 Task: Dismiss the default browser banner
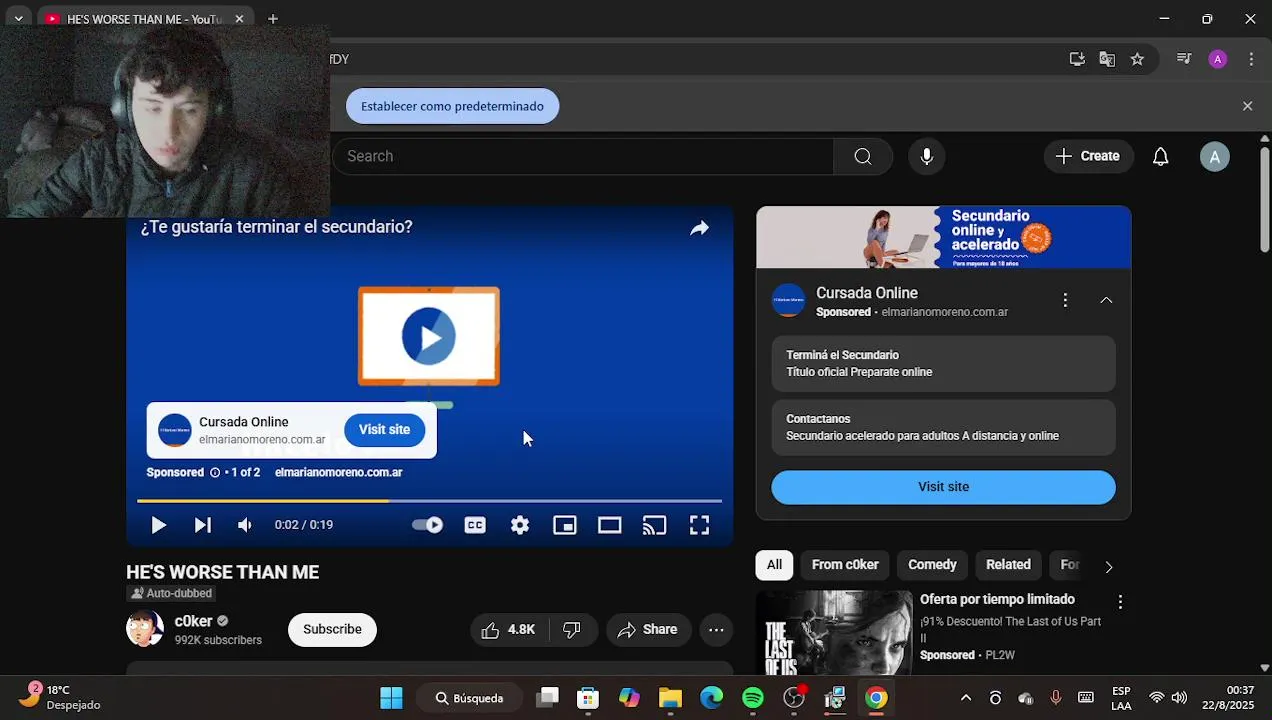coord(1247,106)
